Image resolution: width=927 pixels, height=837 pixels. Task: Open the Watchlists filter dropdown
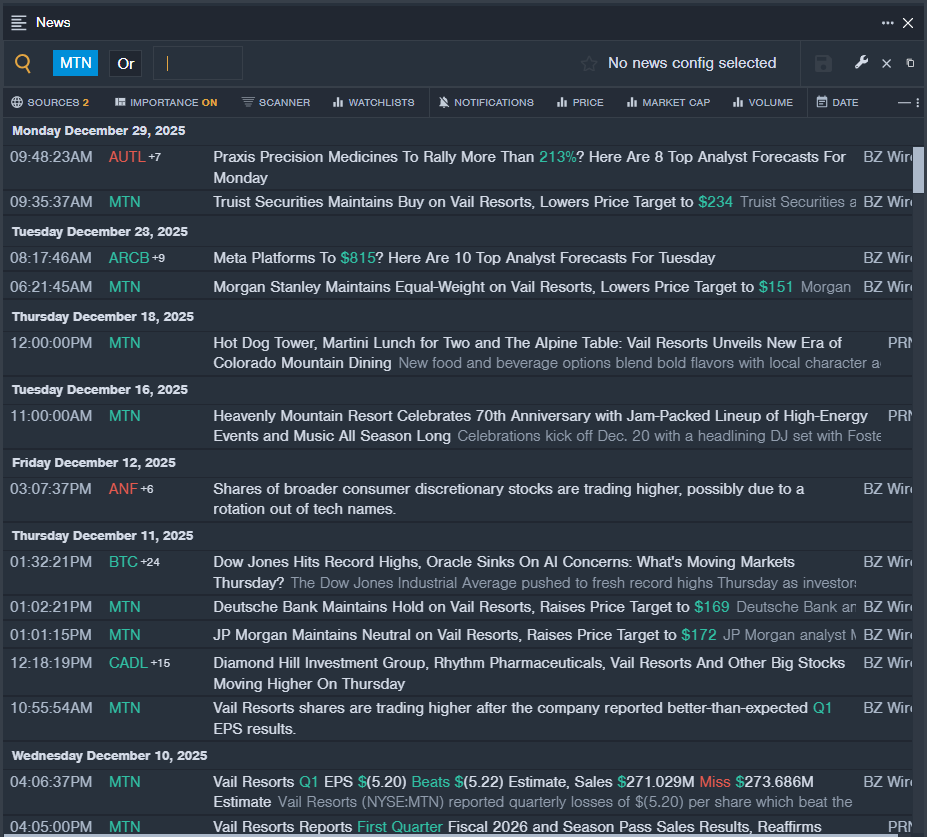(373, 102)
